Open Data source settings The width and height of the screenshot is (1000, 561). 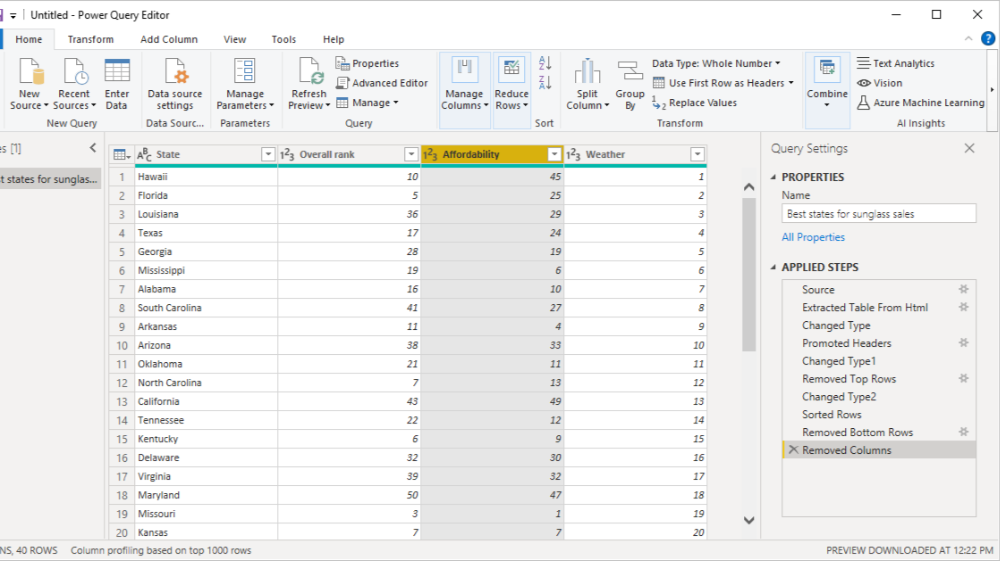[175, 84]
